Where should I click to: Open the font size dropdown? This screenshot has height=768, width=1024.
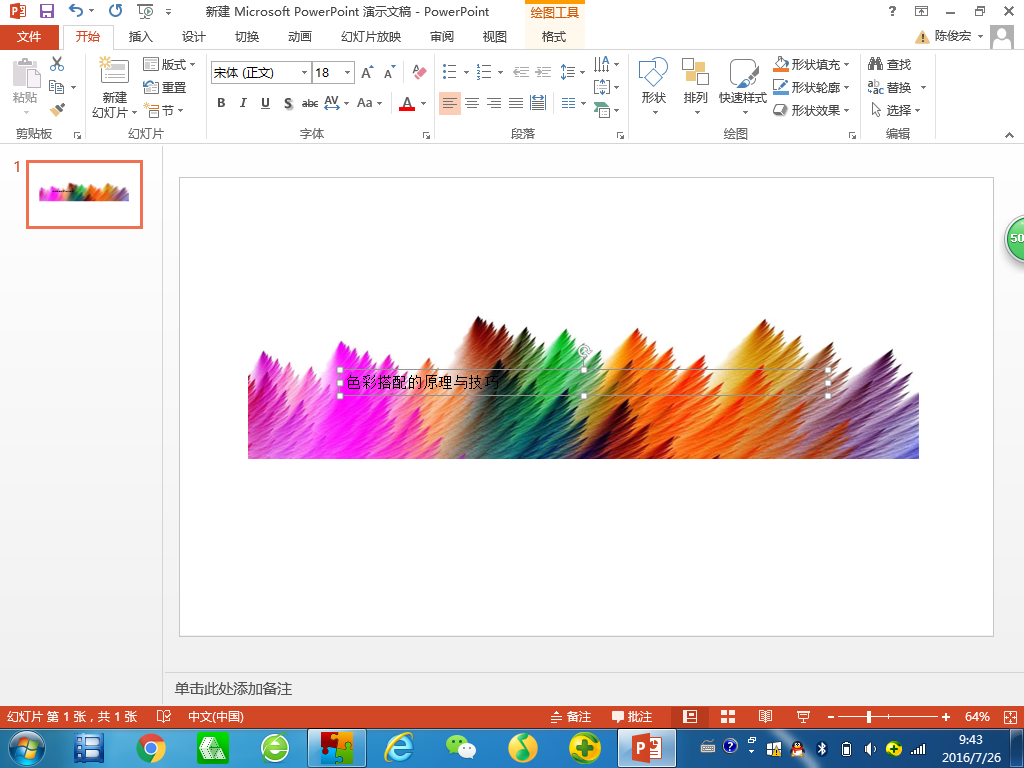tap(347, 72)
